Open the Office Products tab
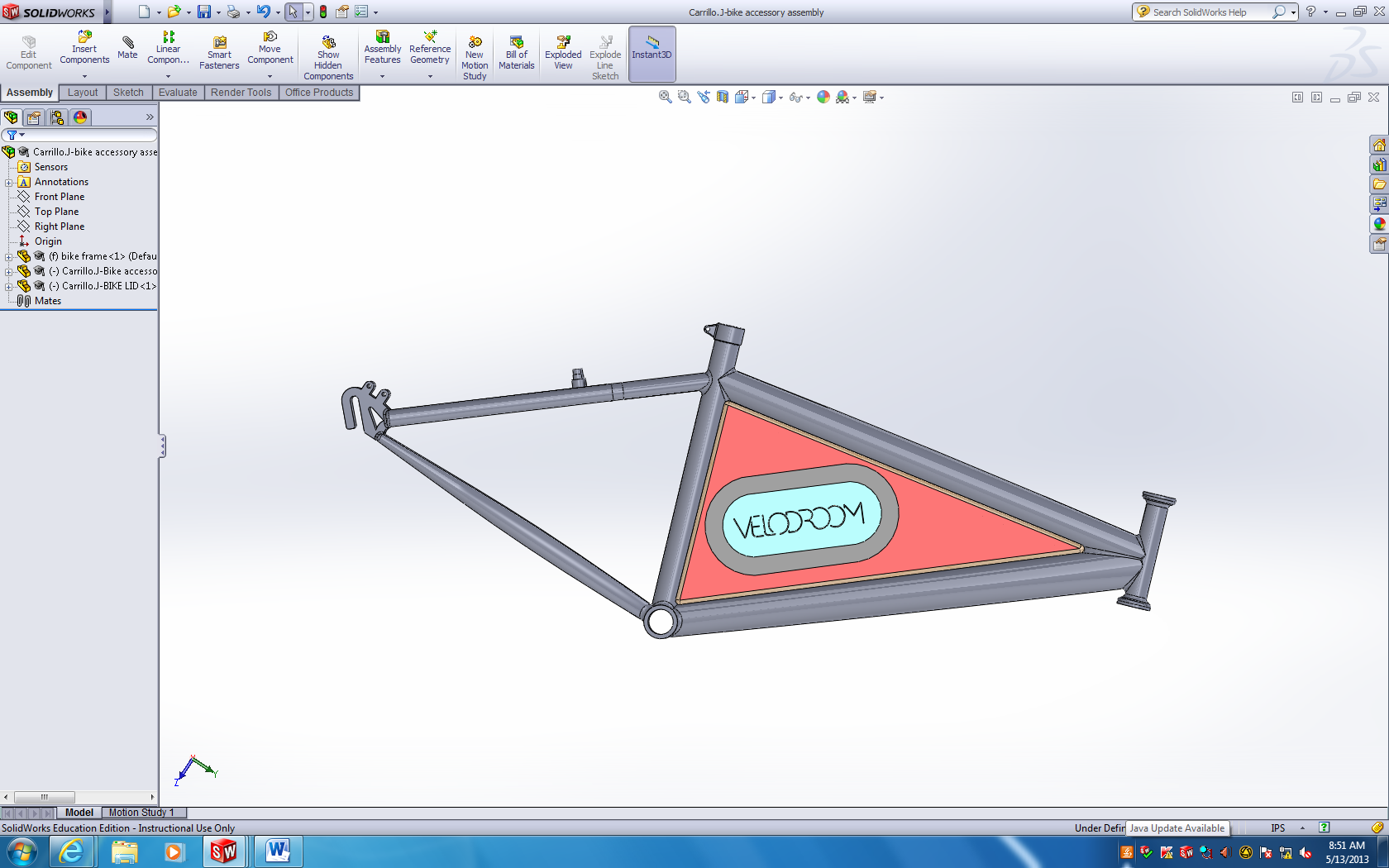Screen dimensions: 1389x868 319,93
